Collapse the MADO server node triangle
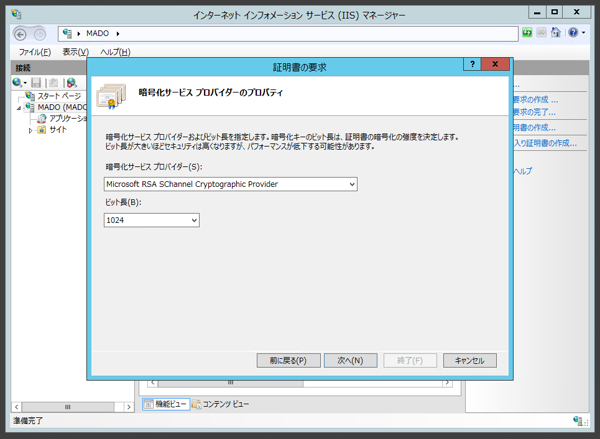This screenshot has height=439, width=600. coord(19,108)
